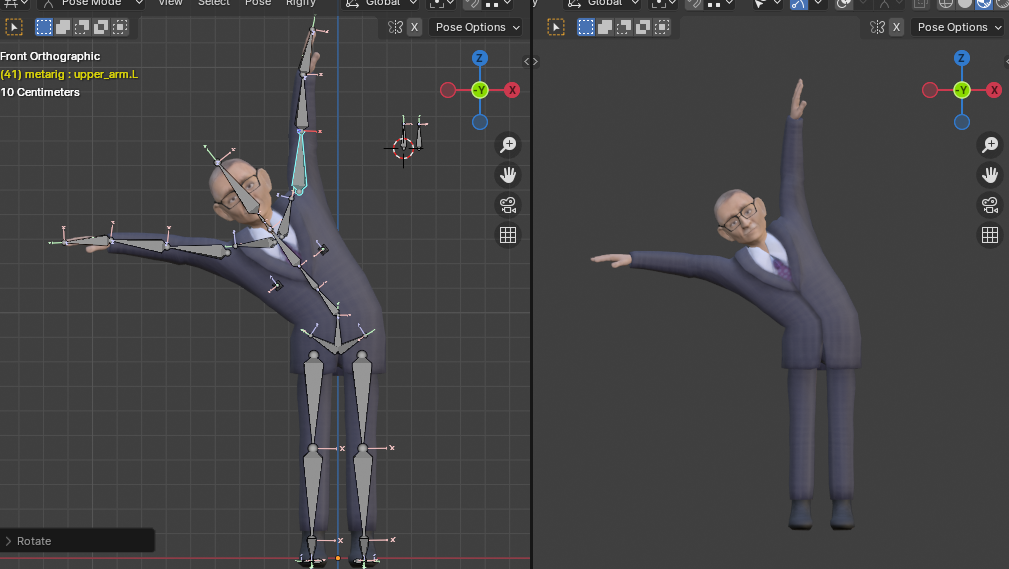1009x569 pixels.
Task: Toggle camera view in left viewport
Action: pyautogui.click(x=508, y=205)
